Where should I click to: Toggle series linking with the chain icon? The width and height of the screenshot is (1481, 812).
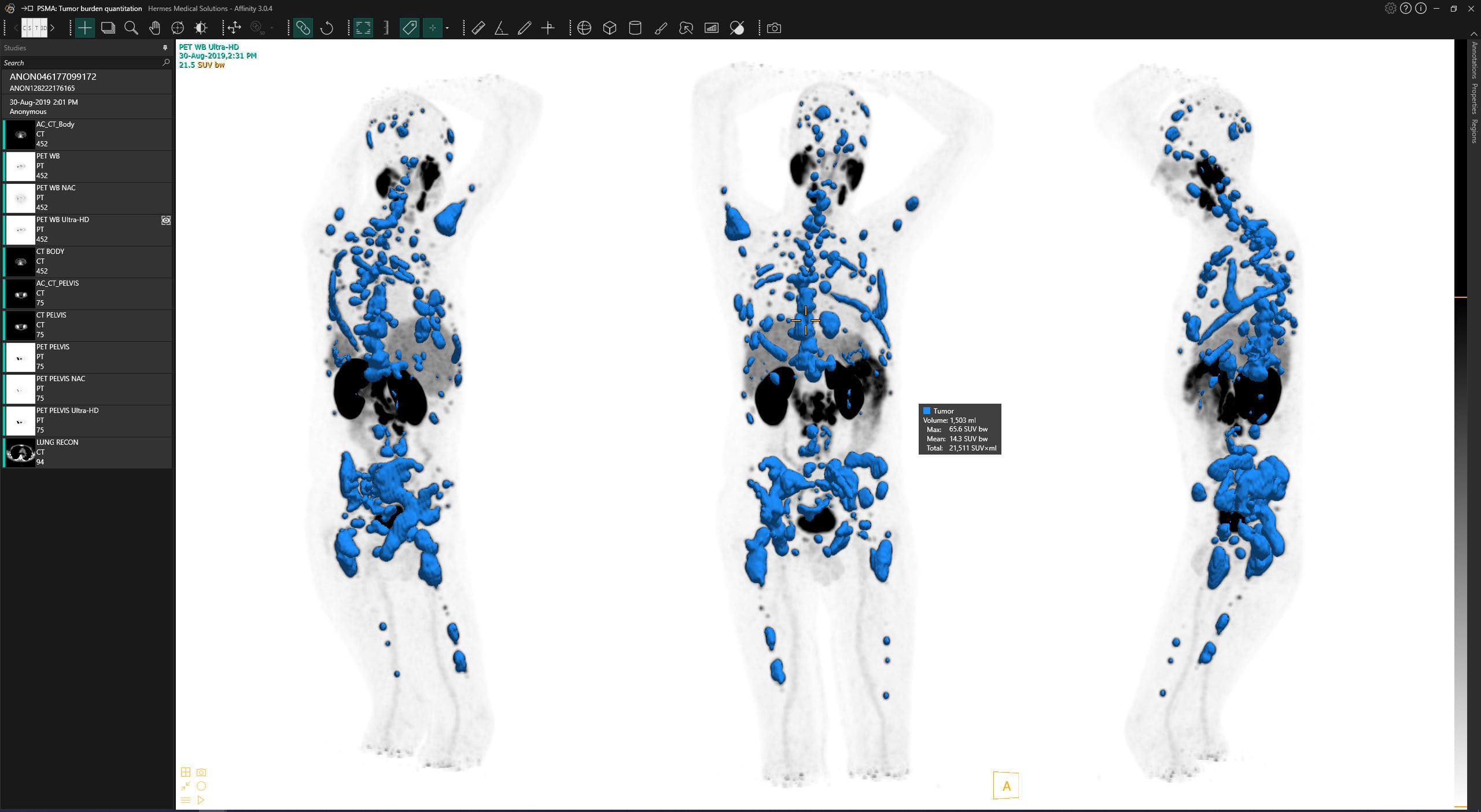304,28
